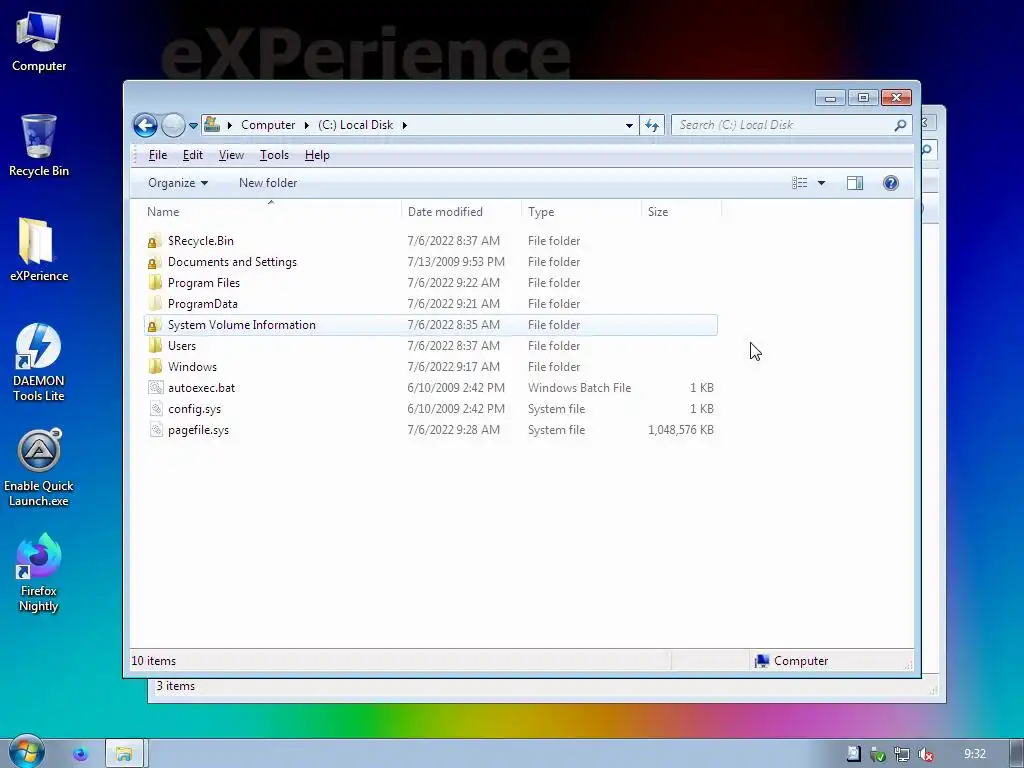1024x768 pixels.
Task: Go back with the Back arrow button
Action: [145, 125]
